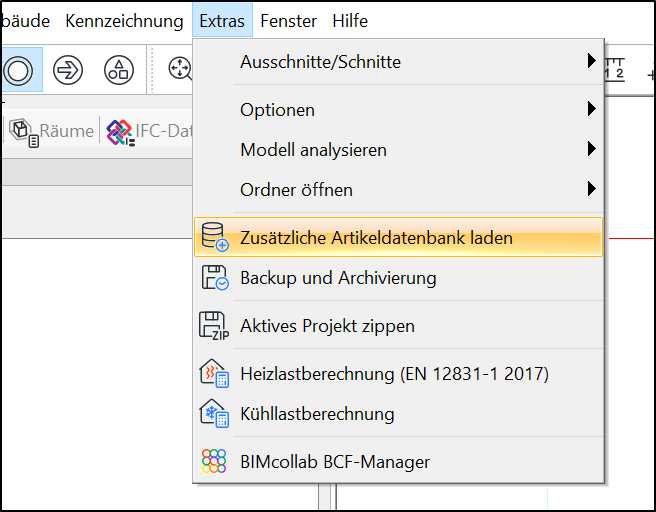Screen dimensions: 656x512
Task: Expand the Optionen submenu arrow
Action: 591,109
